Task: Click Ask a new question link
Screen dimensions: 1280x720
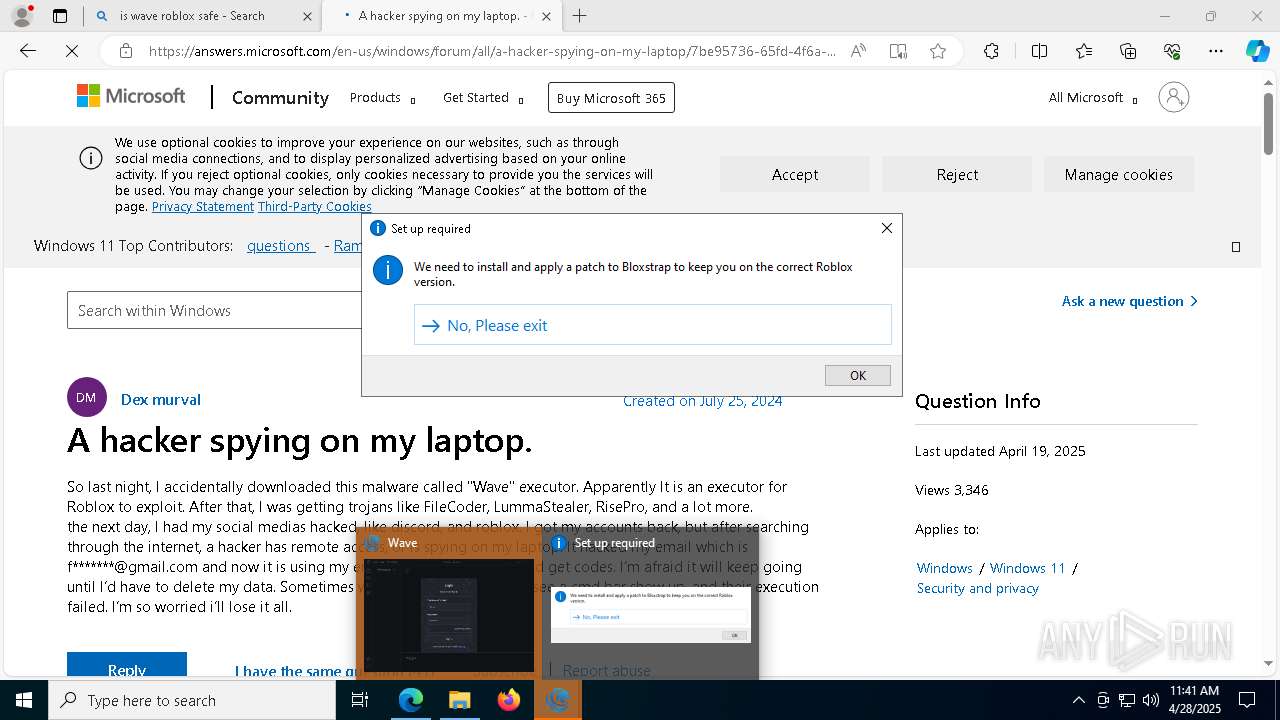Action: pos(1130,301)
